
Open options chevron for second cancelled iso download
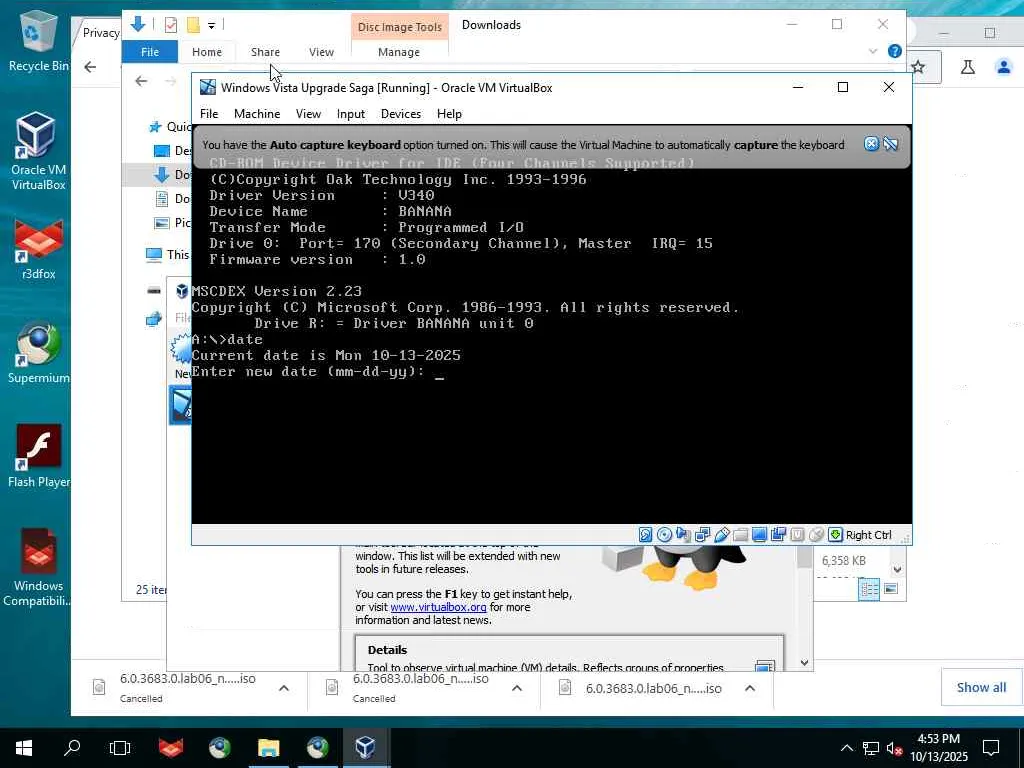pyautogui.click(x=517, y=688)
